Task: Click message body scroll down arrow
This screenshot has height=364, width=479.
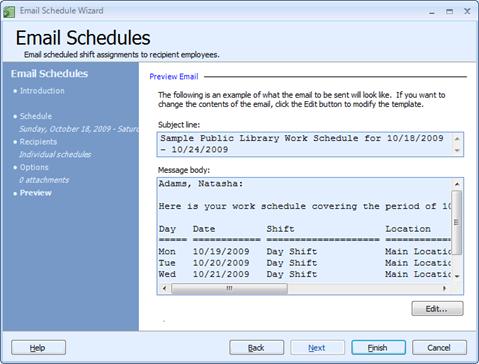Action: (x=457, y=276)
